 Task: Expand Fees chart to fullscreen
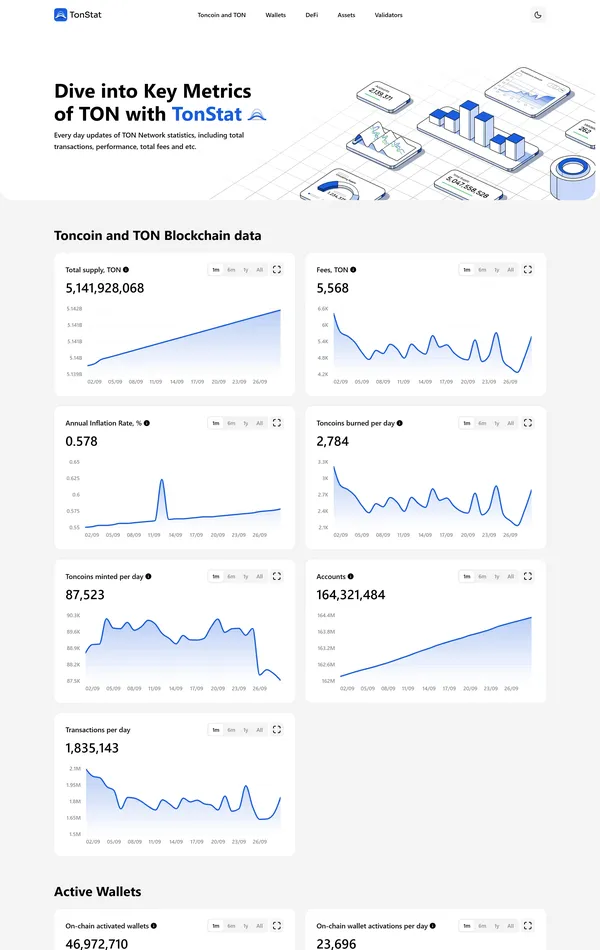coord(528,269)
